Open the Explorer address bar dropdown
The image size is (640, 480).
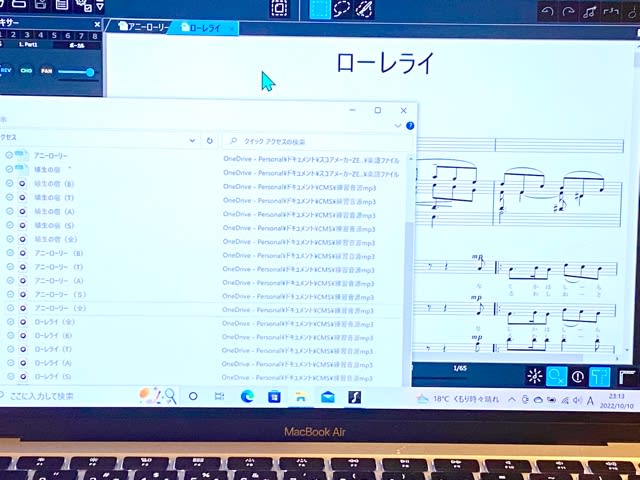click(x=192, y=141)
